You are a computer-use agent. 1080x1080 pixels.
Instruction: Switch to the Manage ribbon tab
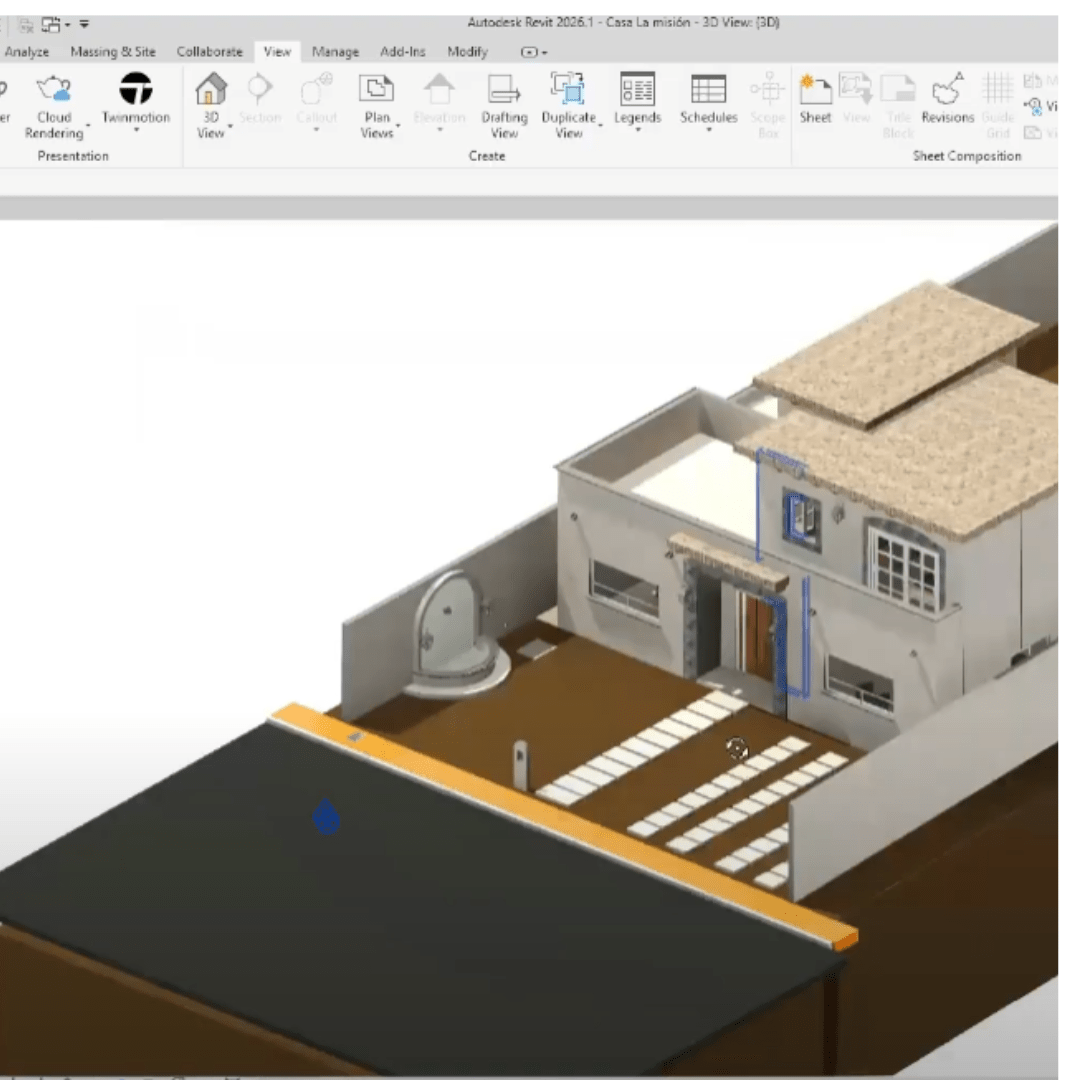coord(335,52)
